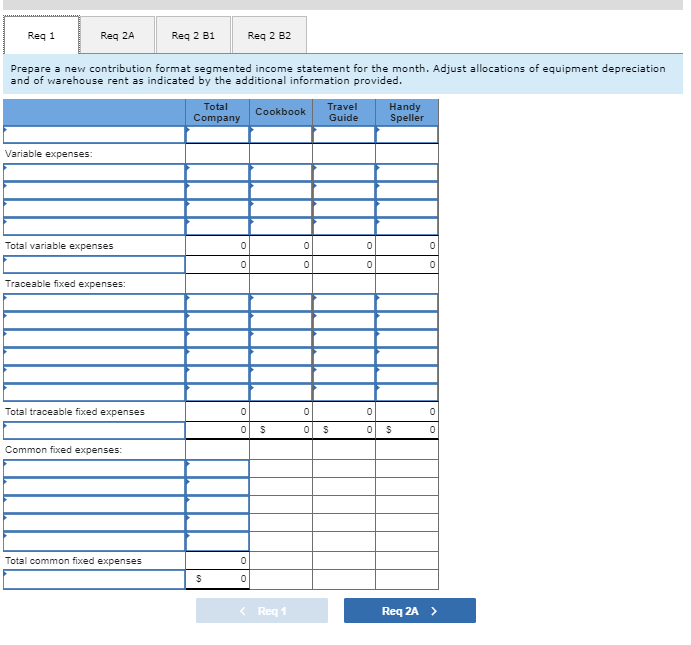The height and width of the screenshot is (645, 691).
Task: Click Handy Speller cell for first variable expense
Action: coord(407,172)
